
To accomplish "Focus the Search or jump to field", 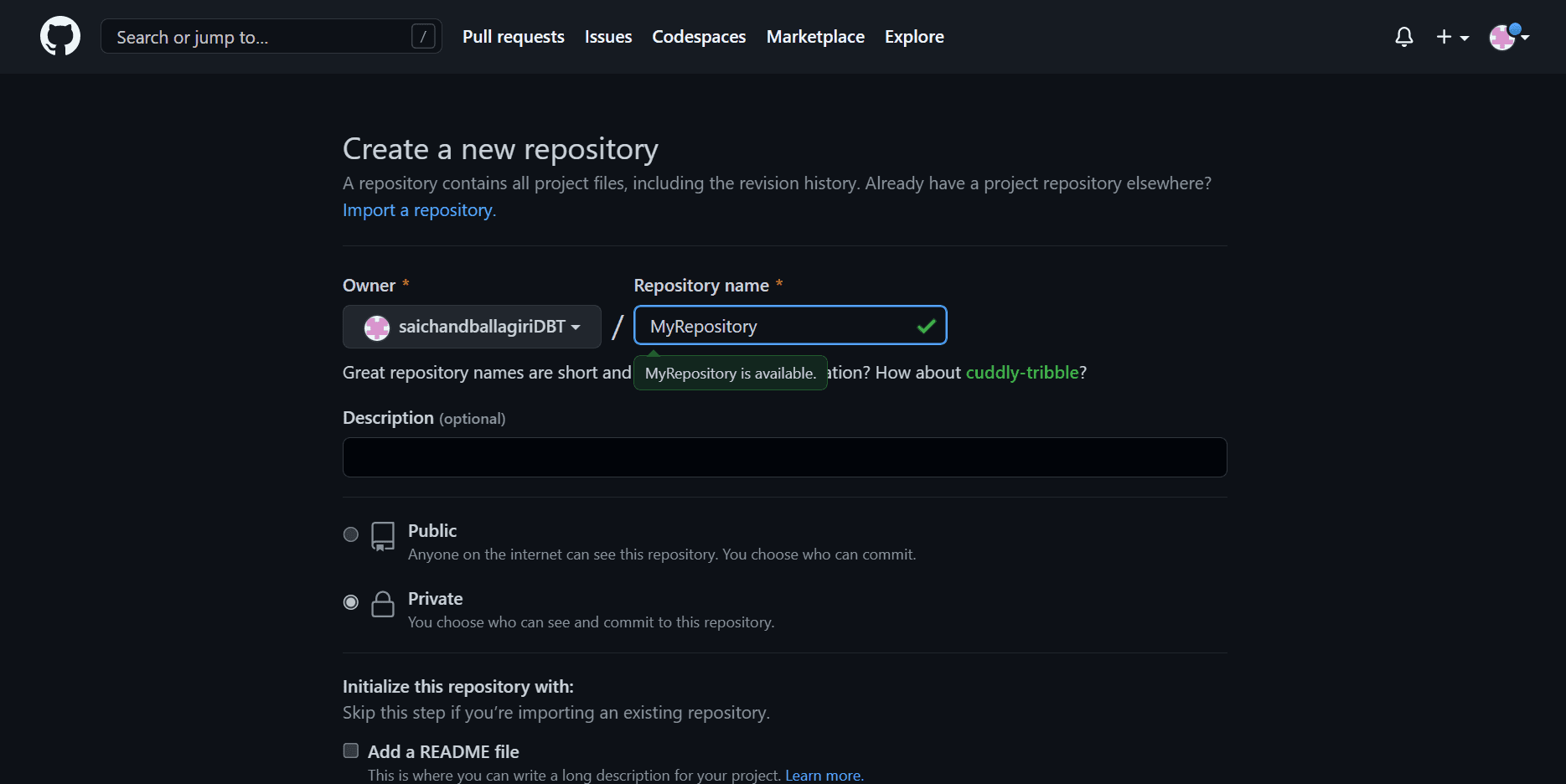I will pos(271,36).
